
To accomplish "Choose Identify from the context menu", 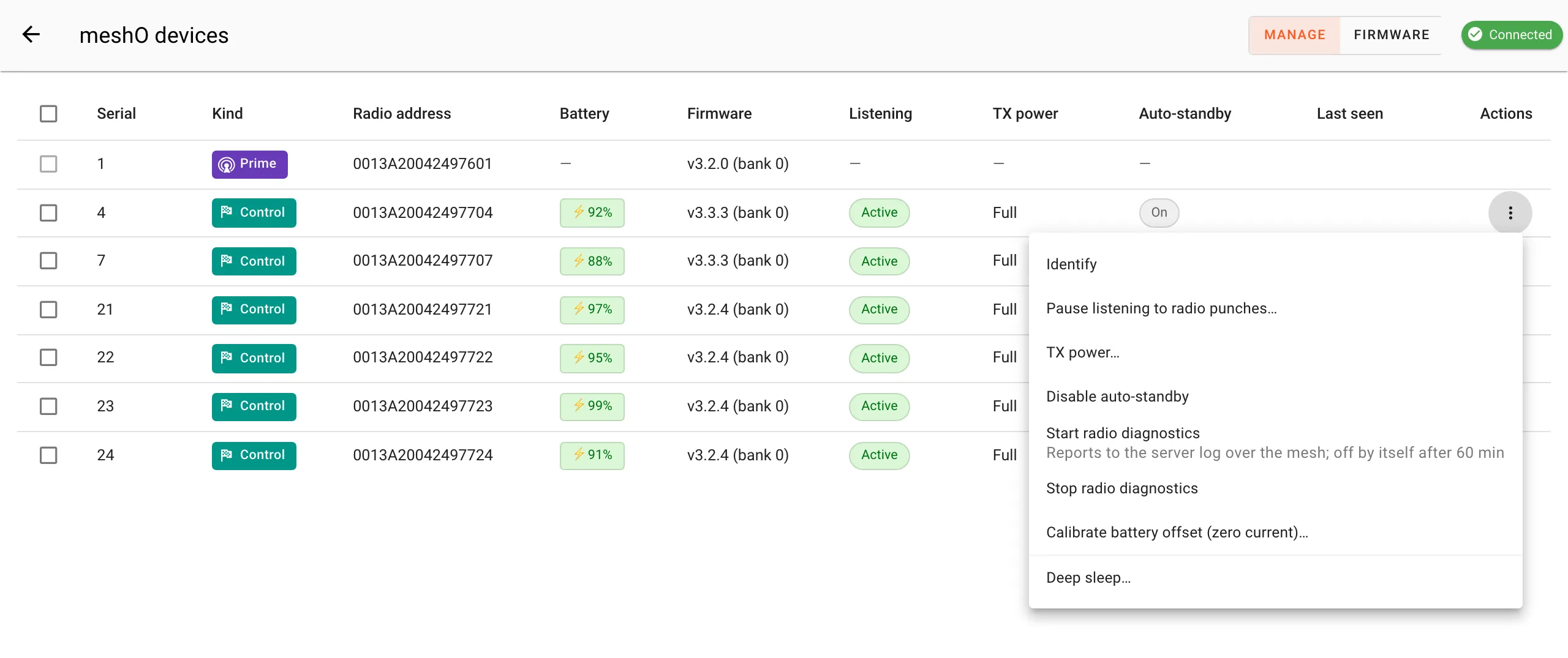I will click(x=1275, y=264).
